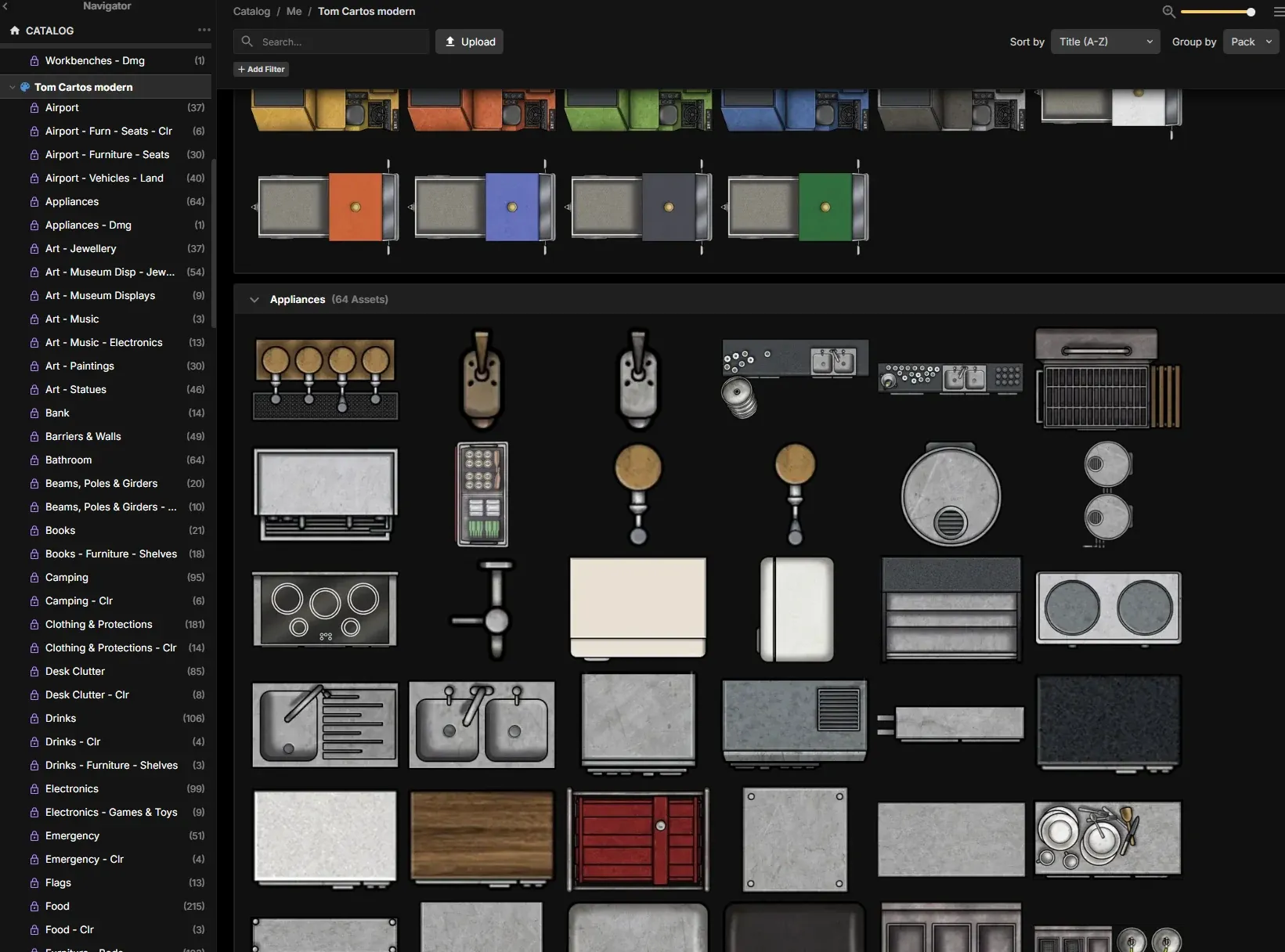The width and height of the screenshot is (1285, 952).
Task: Open the hamburger menu at the top right
Action: [1279, 12]
